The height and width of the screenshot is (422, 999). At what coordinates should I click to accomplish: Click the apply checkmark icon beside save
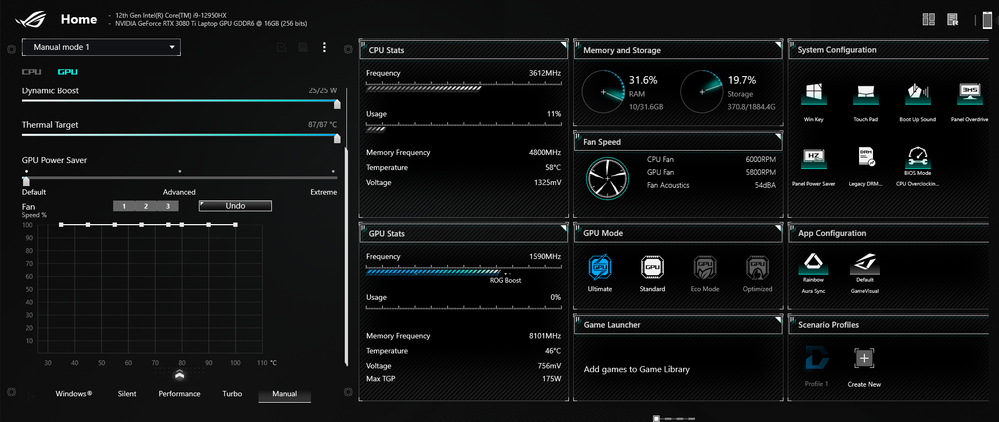282,47
